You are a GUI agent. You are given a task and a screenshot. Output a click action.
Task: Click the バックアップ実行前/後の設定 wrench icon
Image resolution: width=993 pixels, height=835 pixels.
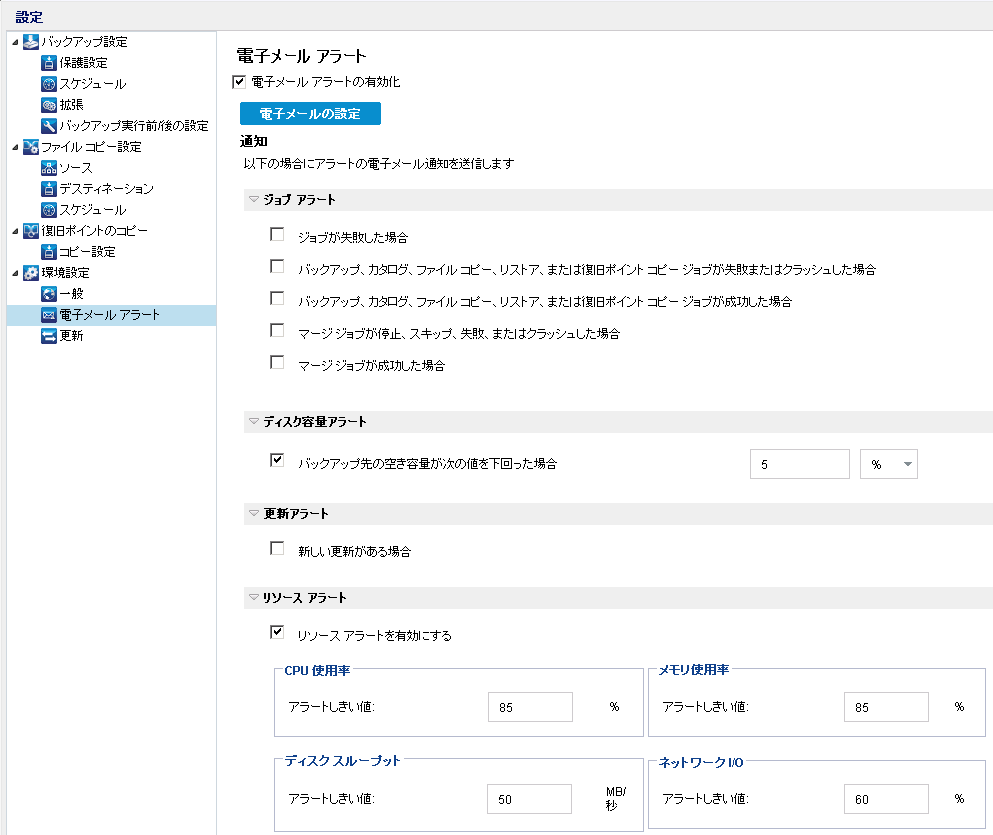[49, 126]
